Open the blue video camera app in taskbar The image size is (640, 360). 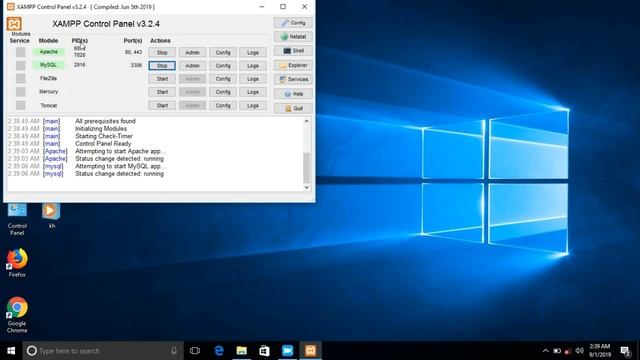(287, 351)
